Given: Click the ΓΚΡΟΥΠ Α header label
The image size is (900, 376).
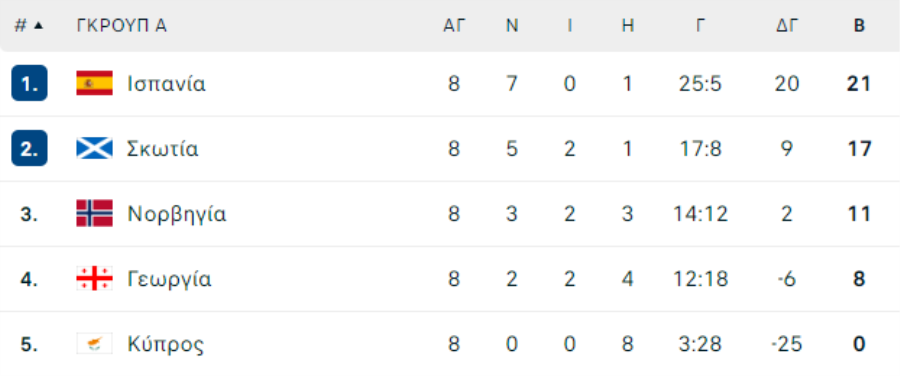Looking at the screenshot, I should tap(122, 26).
